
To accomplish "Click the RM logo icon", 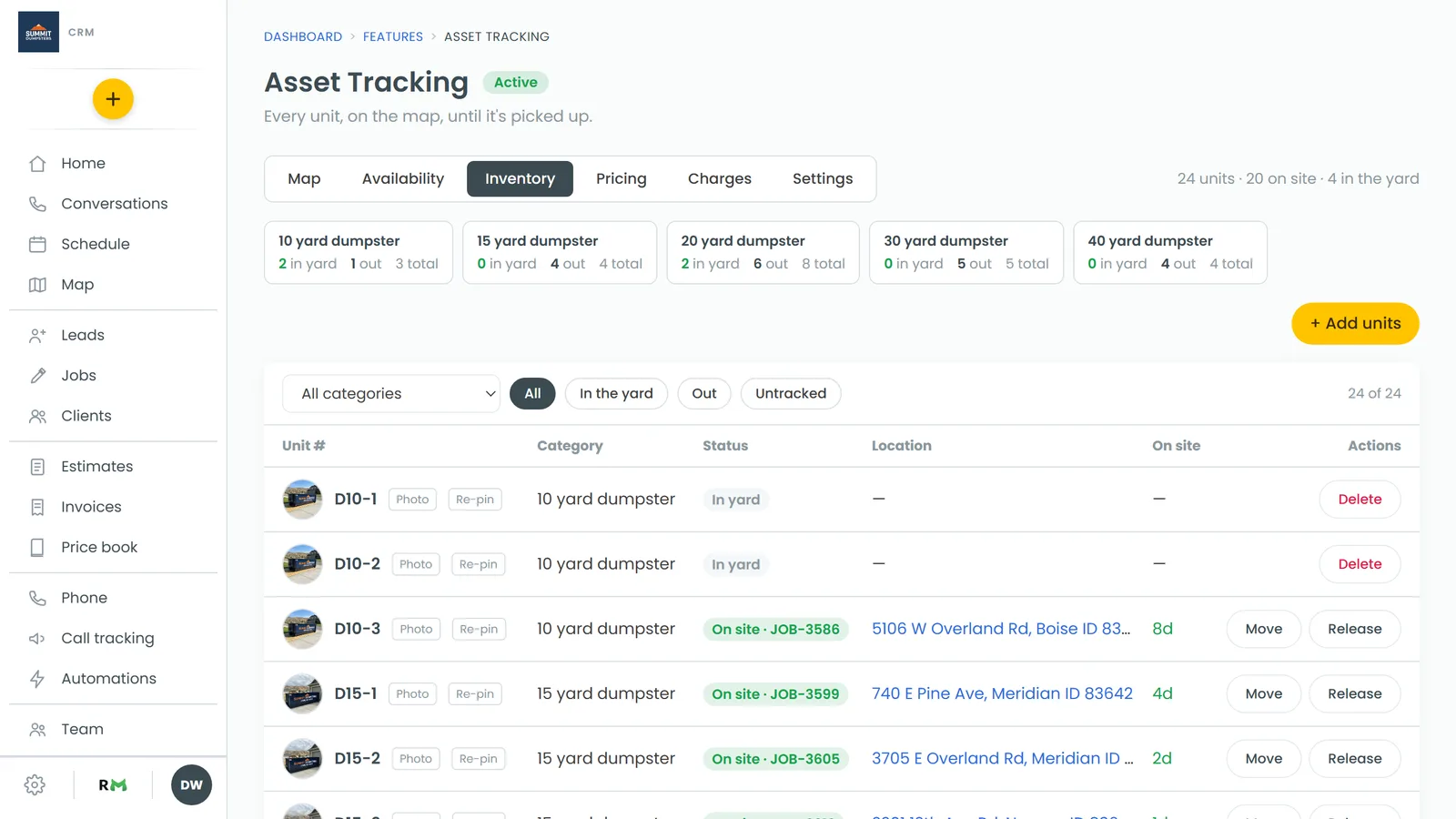I will 113,785.
